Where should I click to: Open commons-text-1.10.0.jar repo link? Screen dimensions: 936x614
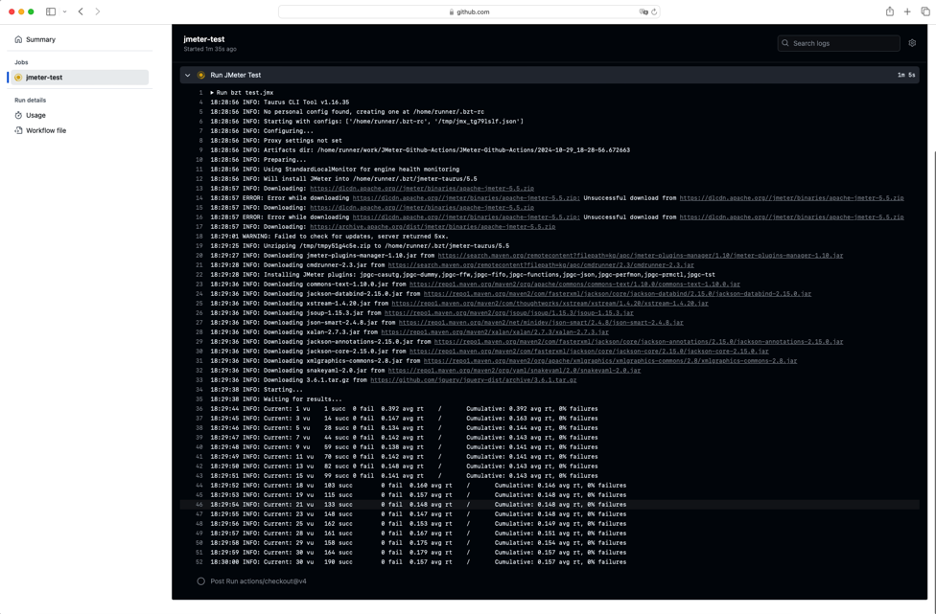pyautogui.click(x=575, y=284)
